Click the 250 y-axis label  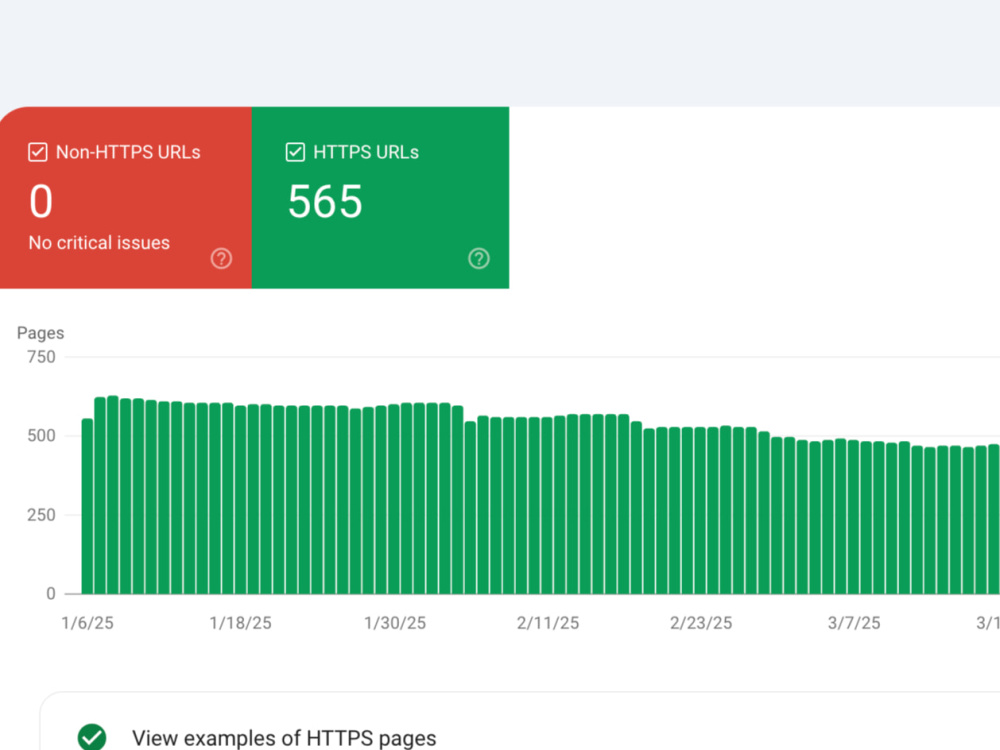pos(41,515)
